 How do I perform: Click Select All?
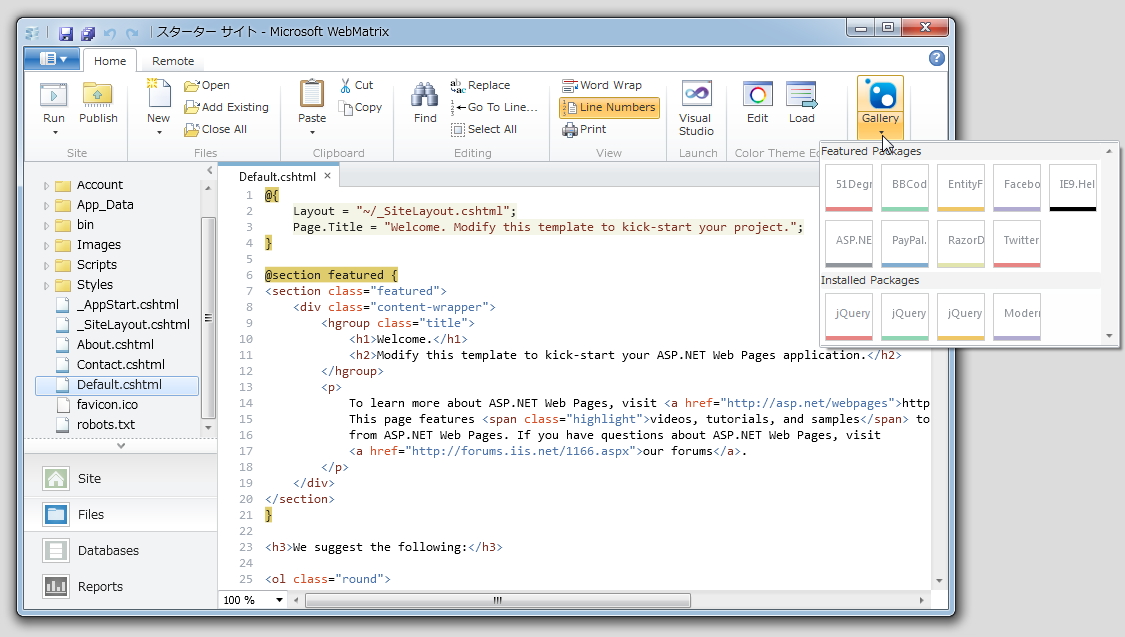tap(484, 130)
